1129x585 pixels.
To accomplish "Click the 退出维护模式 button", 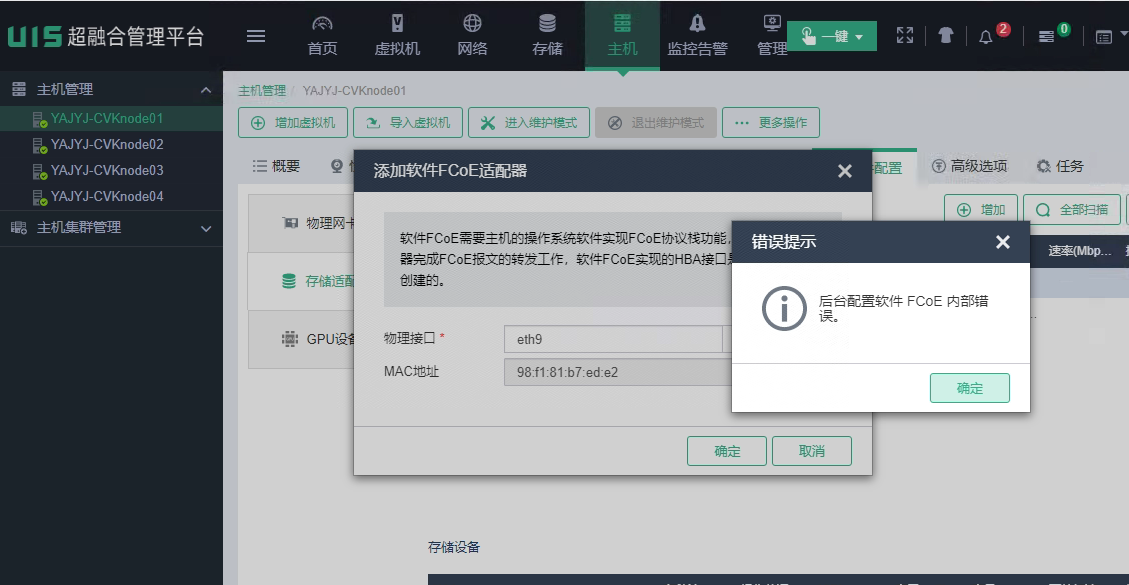I will 656,122.
